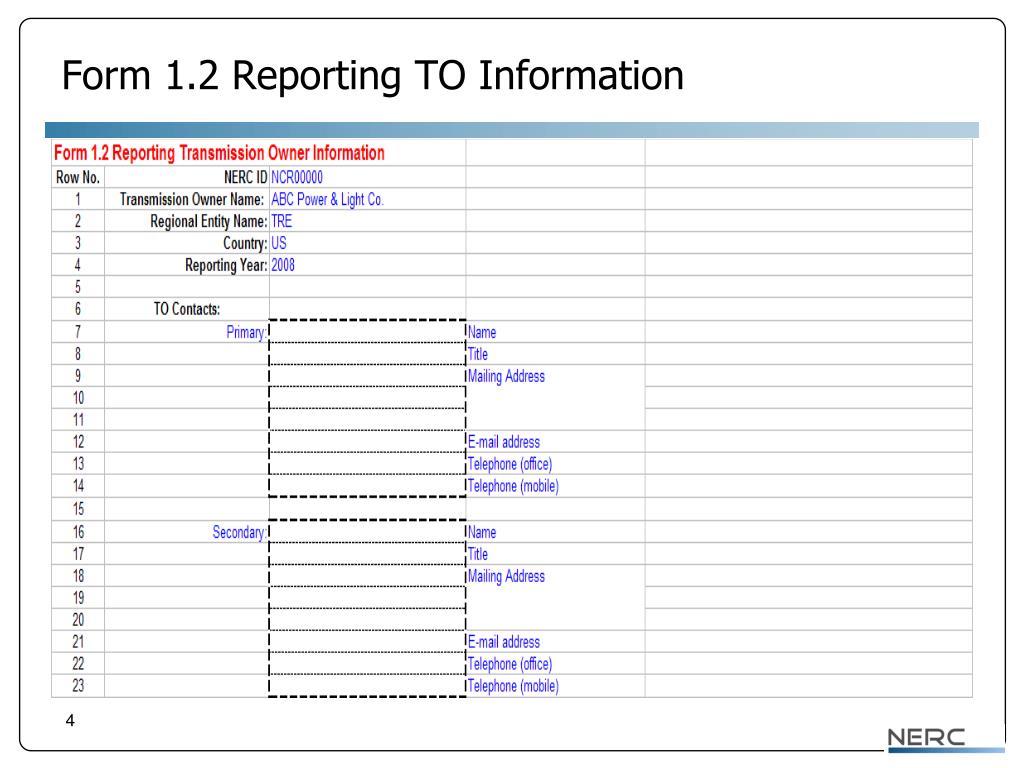
Task: Click the Secondary E-mail address input box
Action: coord(368,641)
